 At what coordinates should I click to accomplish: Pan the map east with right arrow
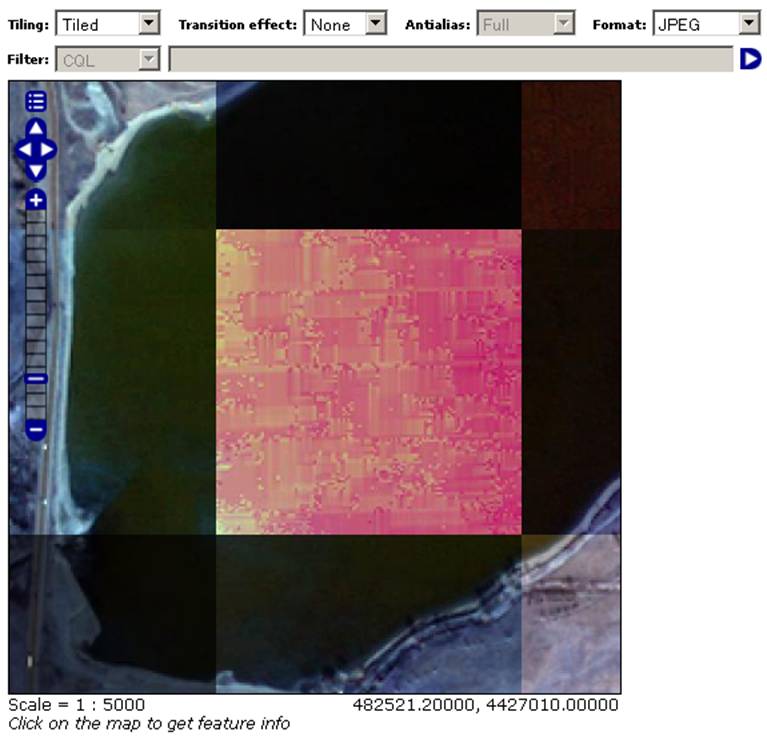click(x=47, y=150)
